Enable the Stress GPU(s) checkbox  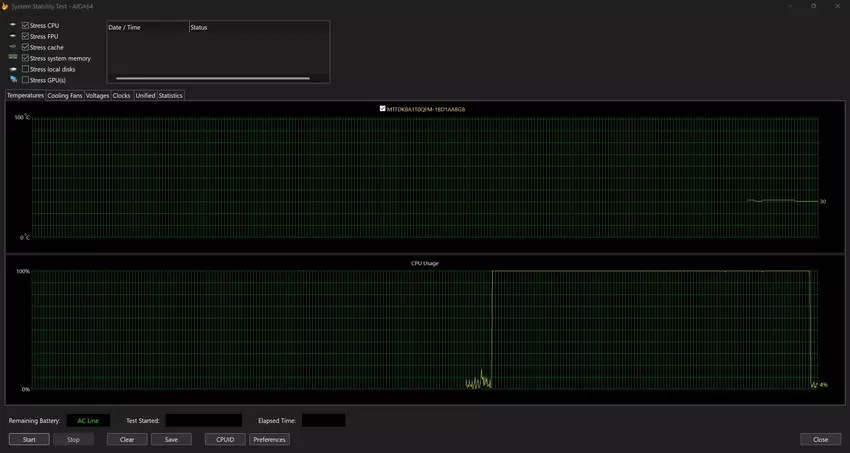tap(25, 80)
